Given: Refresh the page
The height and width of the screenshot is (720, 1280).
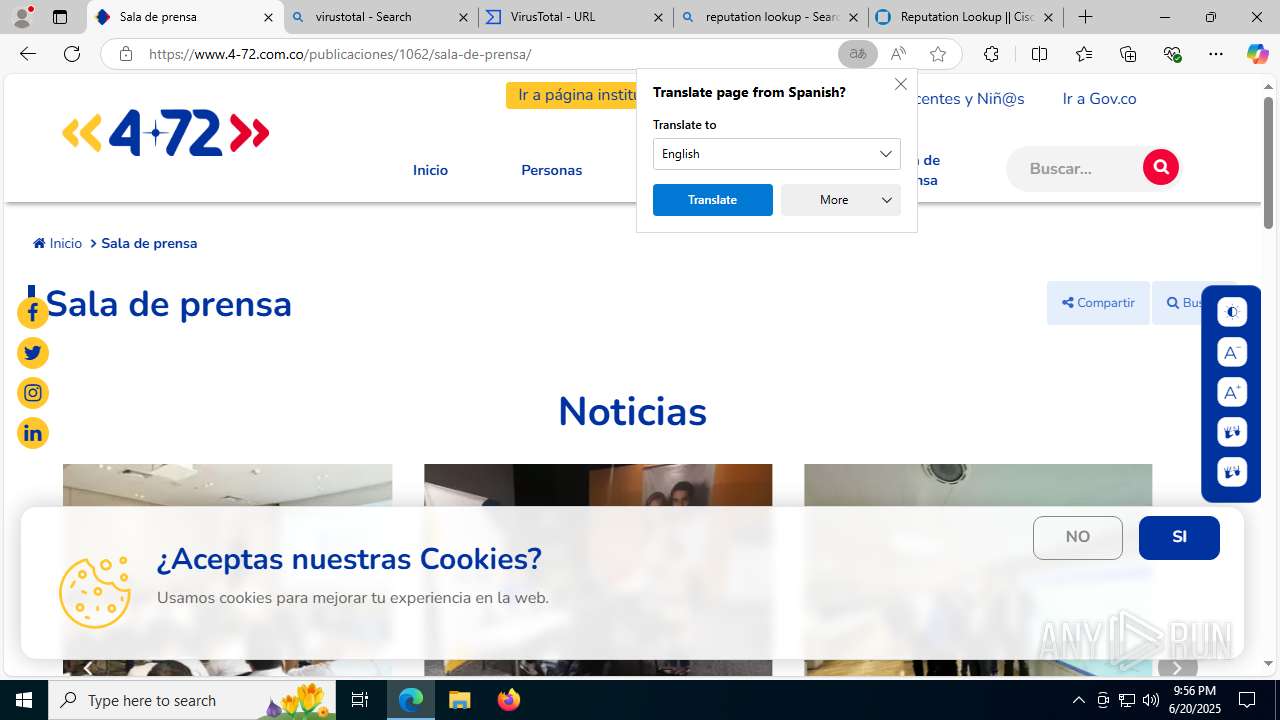Looking at the screenshot, I should (72, 54).
